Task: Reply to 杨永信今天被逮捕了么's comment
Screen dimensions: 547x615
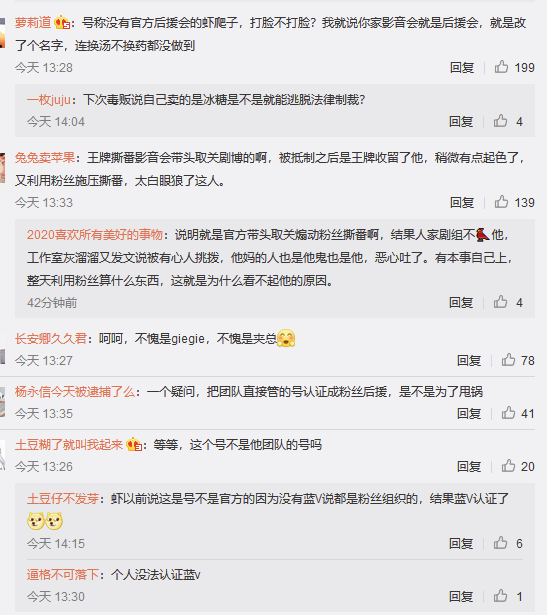Action: (469, 413)
